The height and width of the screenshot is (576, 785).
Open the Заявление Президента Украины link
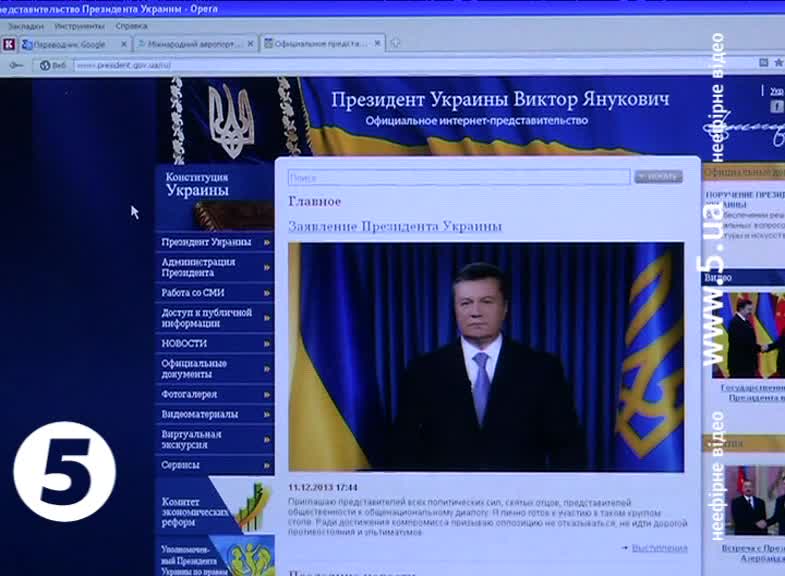(x=395, y=227)
